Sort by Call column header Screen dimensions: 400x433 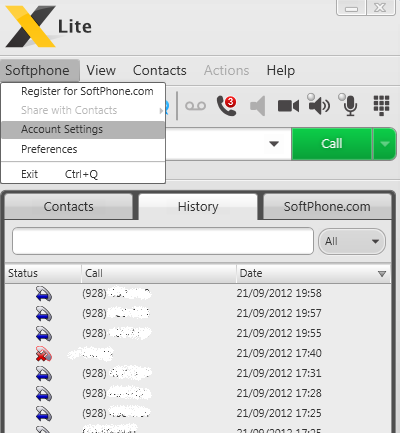(159, 273)
